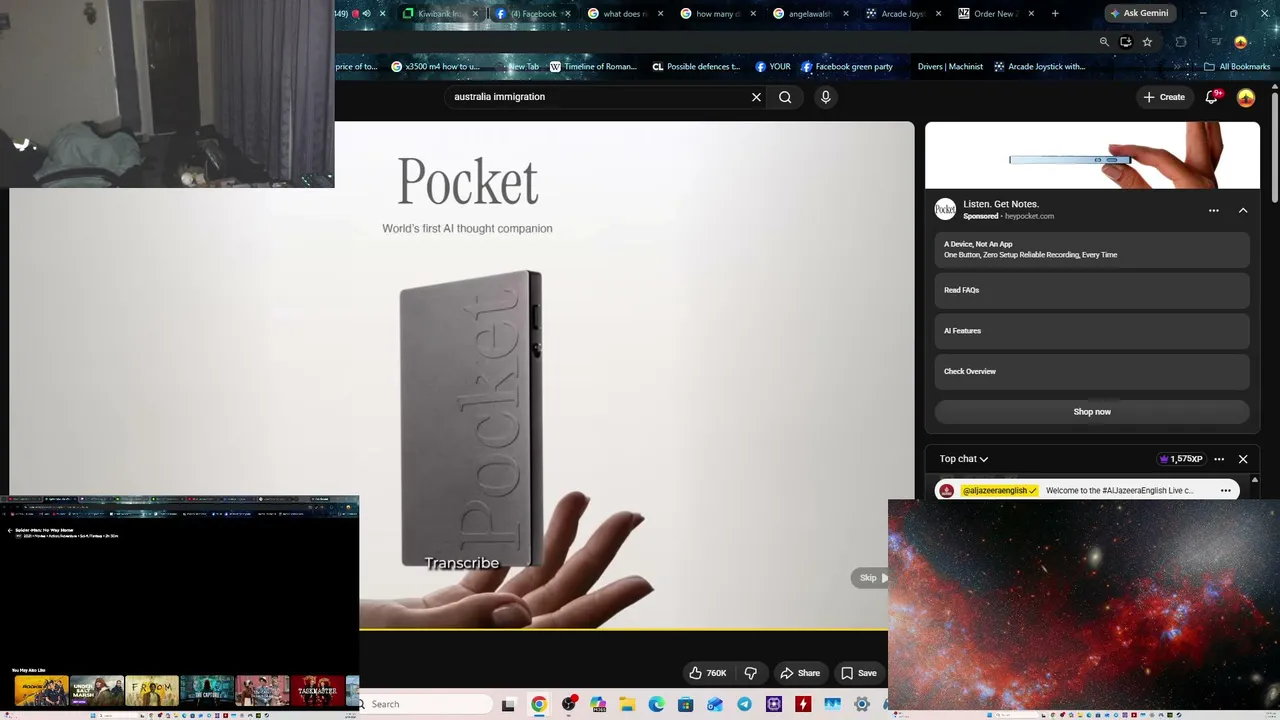The image size is (1280, 720).
Task: Click the 1,575XP badge
Action: (x=1181, y=459)
